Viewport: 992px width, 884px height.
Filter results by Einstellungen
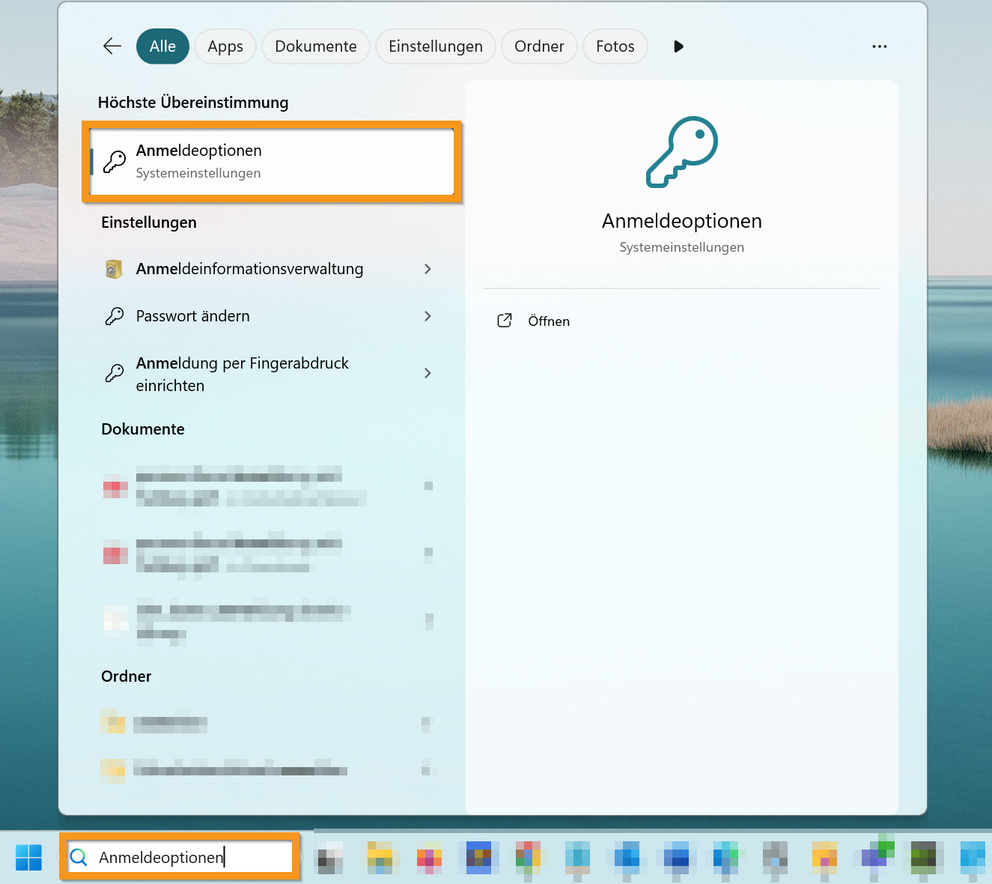coord(435,46)
